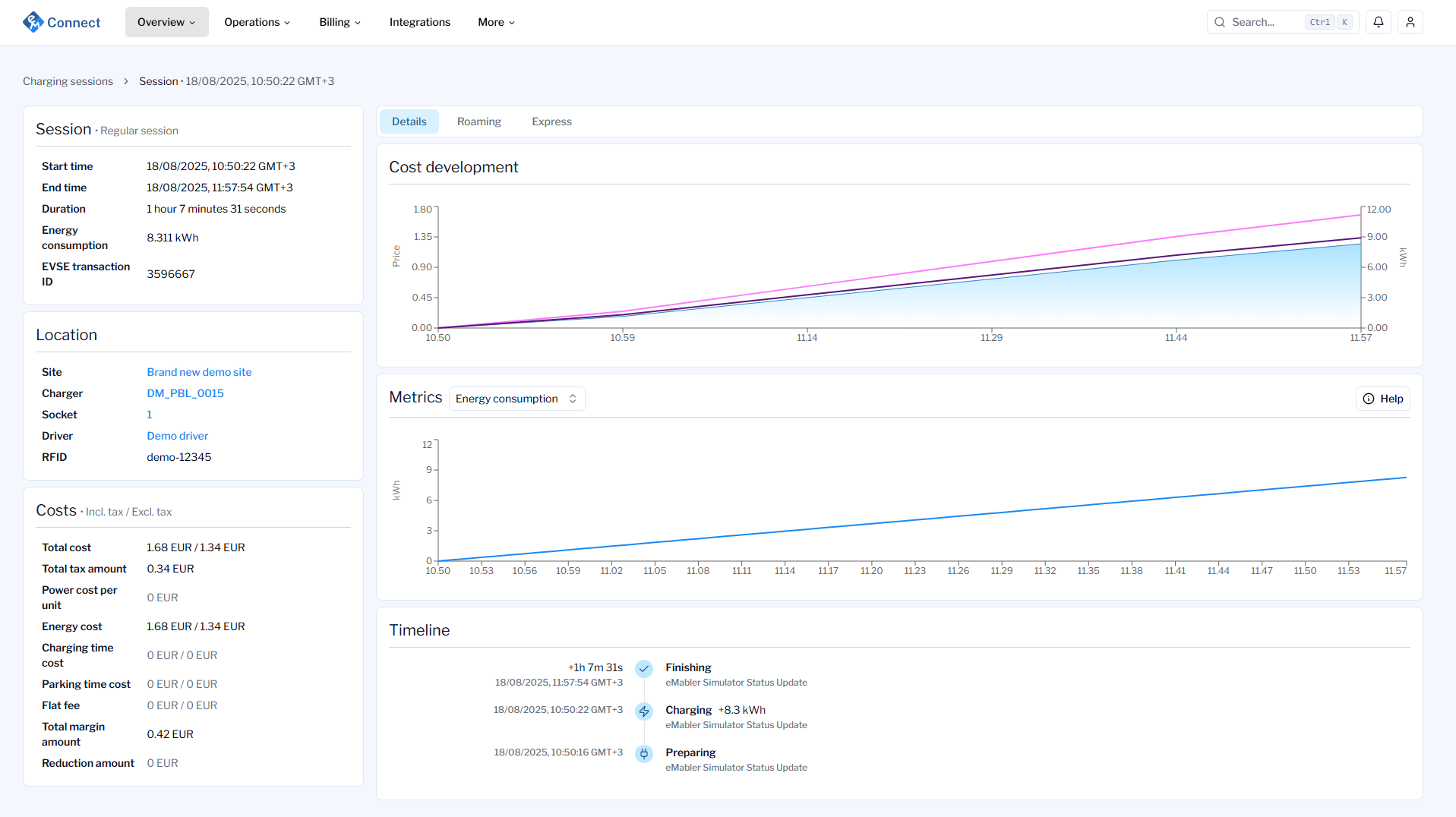The width and height of the screenshot is (1456, 817).
Task: Go to the Integrations page
Action: click(x=419, y=22)
